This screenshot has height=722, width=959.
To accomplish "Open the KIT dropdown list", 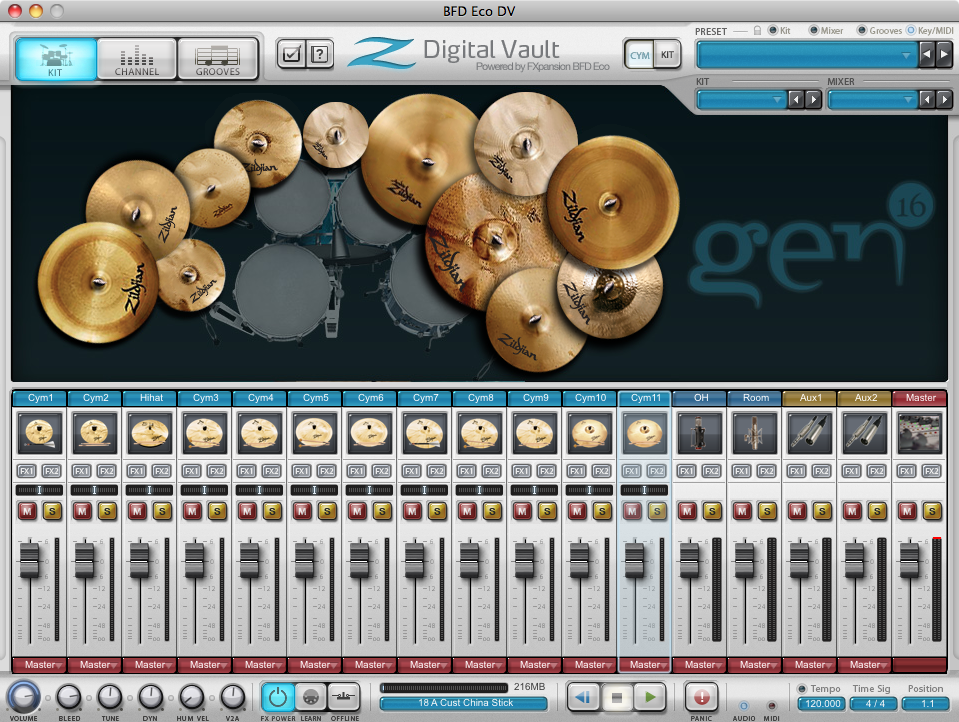I will coord(741,99).
